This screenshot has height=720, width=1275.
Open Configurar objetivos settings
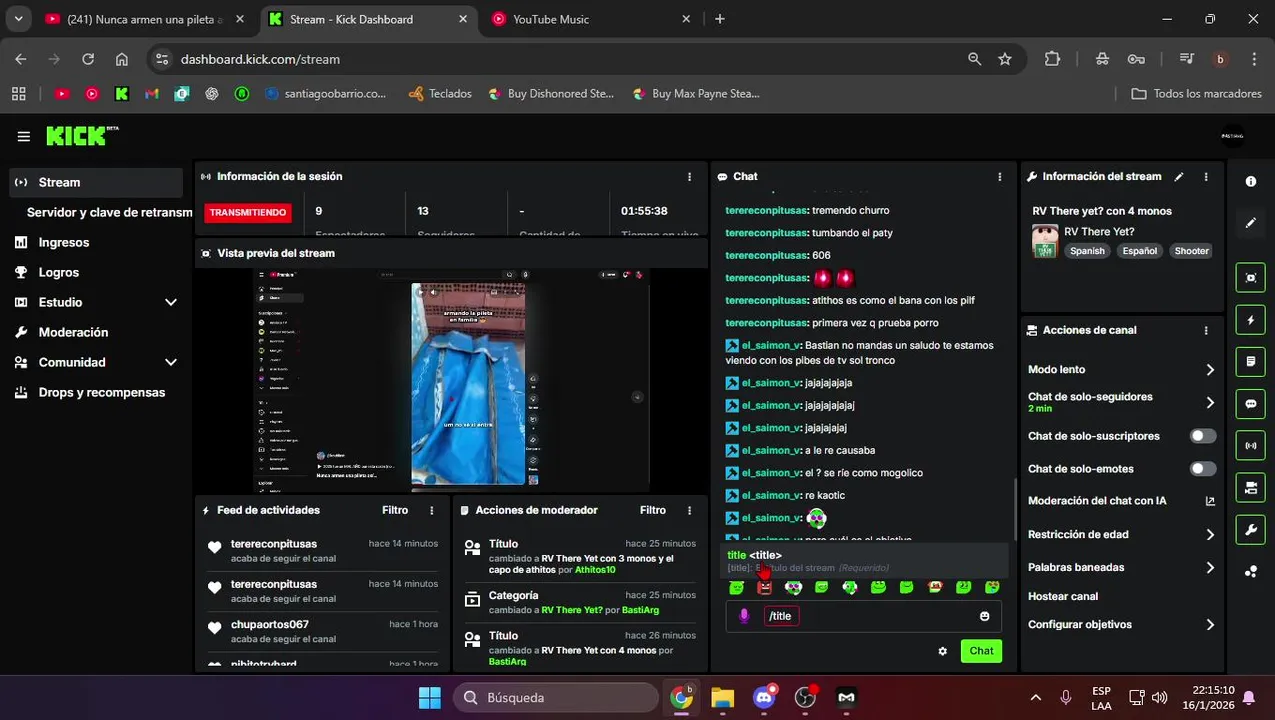1121,624
